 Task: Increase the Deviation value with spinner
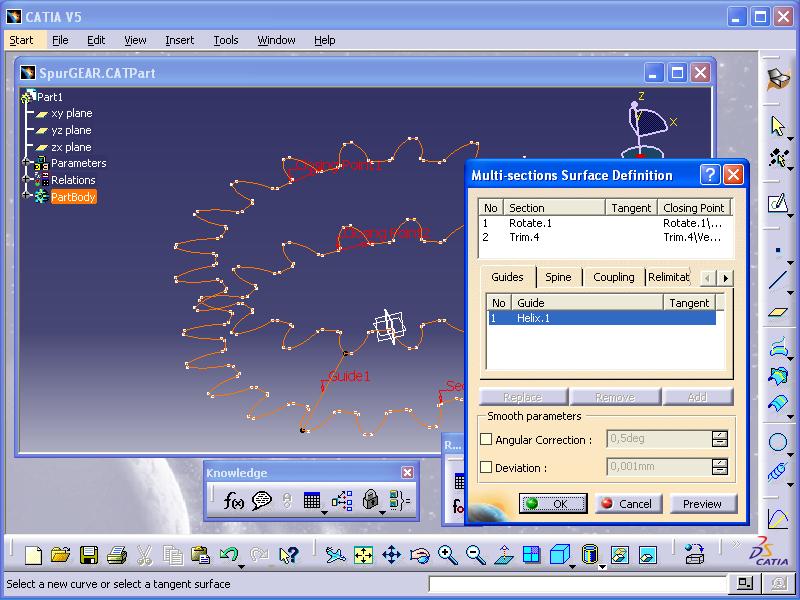(x=720, y=463)
